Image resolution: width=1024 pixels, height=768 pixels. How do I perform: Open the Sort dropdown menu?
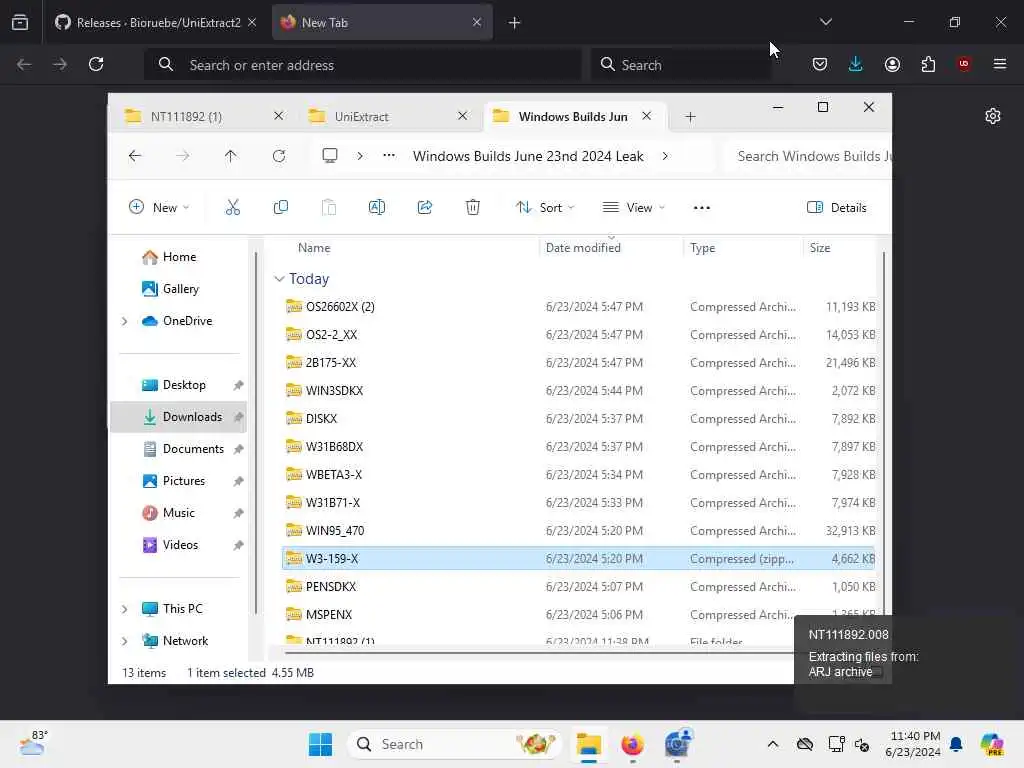545,208
